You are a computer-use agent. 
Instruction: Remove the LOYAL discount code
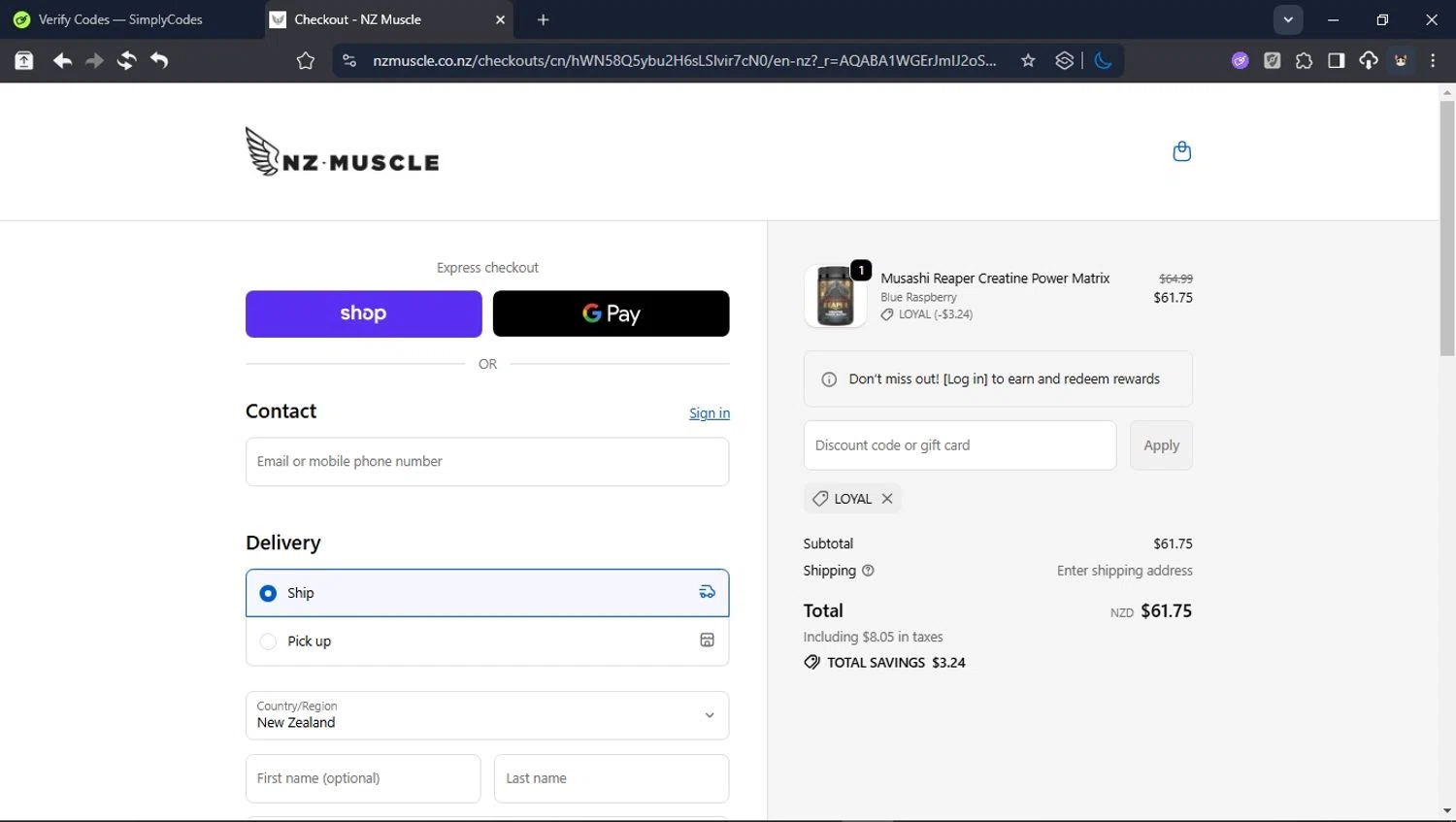[x=887, y=499]
